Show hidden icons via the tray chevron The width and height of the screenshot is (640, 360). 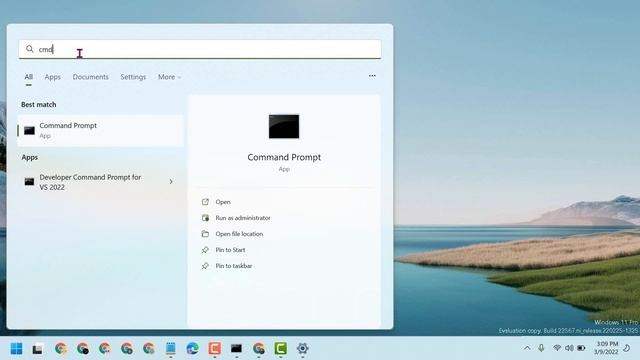tap(527, 348)
